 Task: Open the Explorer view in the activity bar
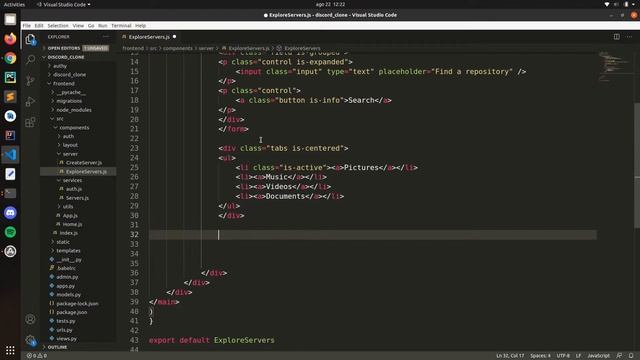pyautogui.click(x=30, y=39)
